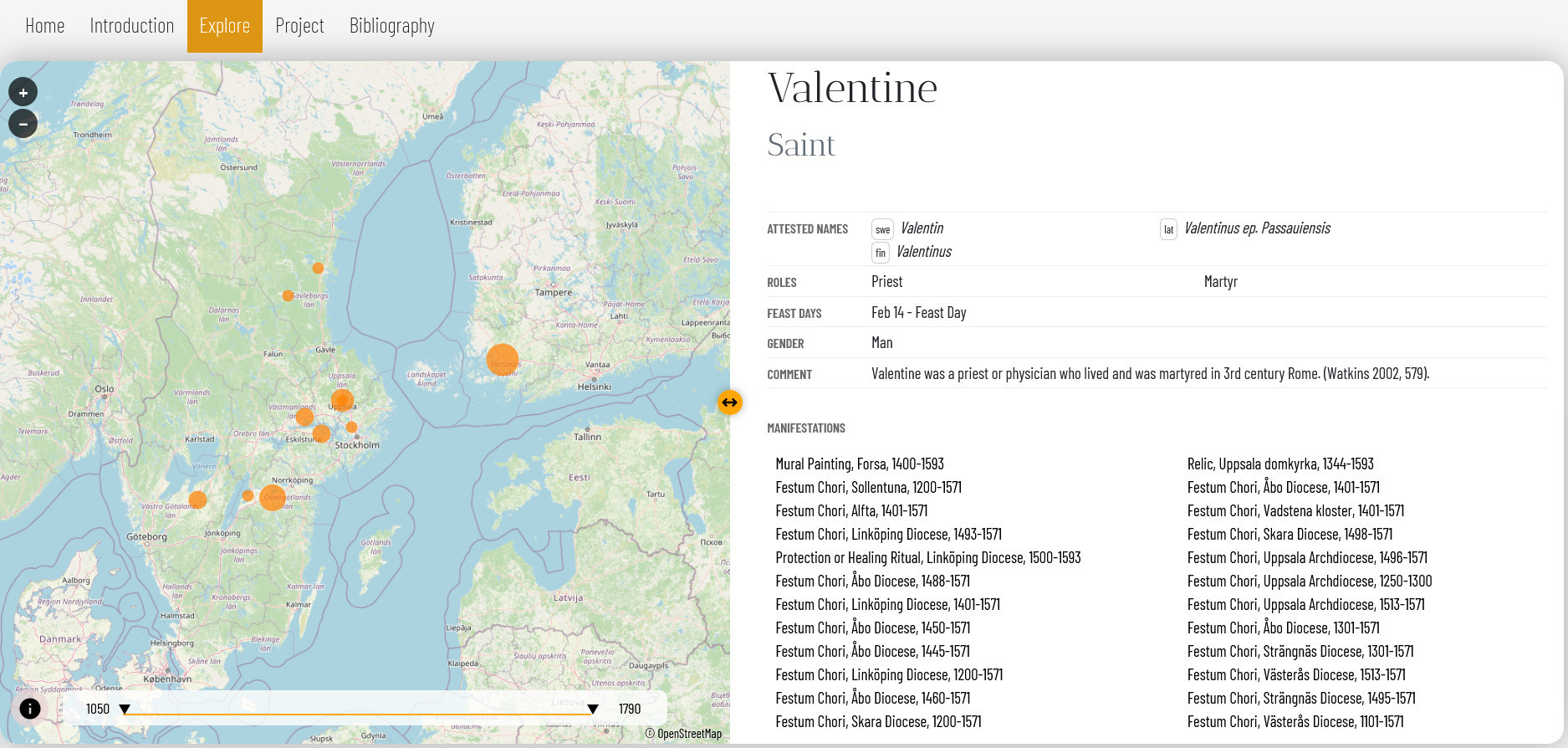This screenshot has width=1568, height=748.
Task: Open Festum Chori, Uppsala Archdiocese, 1496-1571
Action: click(1307, 558)
